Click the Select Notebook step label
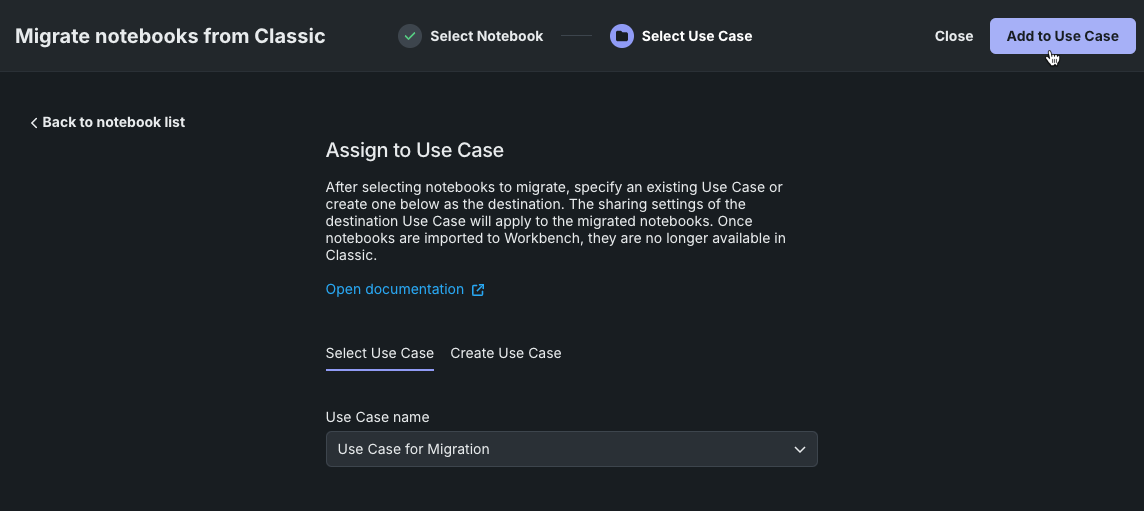The image size is (1144, 511). (x=486, y=36)
